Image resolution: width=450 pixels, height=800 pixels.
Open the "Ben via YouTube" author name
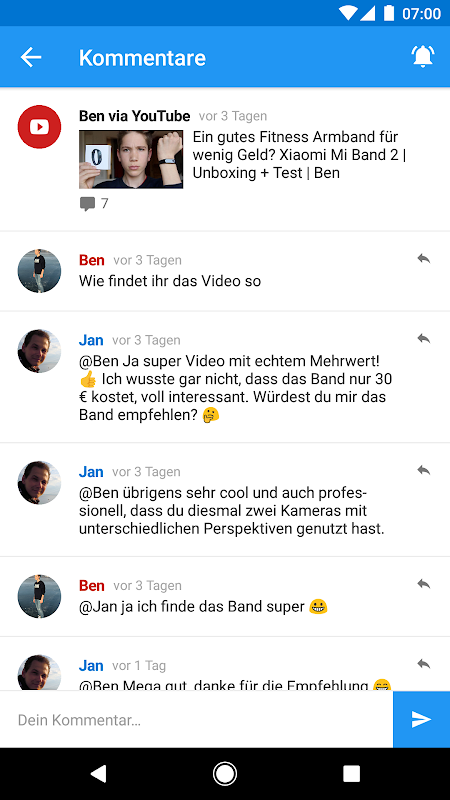tap(134, 116)
